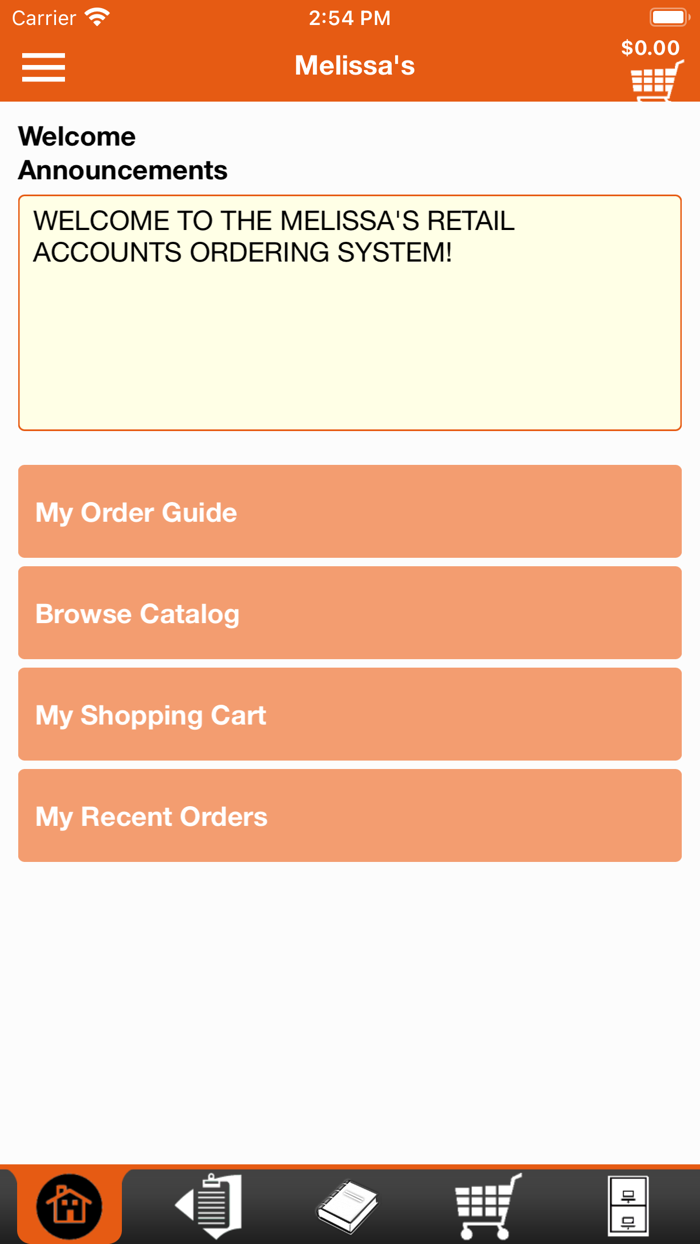The width and height of the screenshot is (700, 1244).
Task: Open My Shopping Cart
Action: 349,714
